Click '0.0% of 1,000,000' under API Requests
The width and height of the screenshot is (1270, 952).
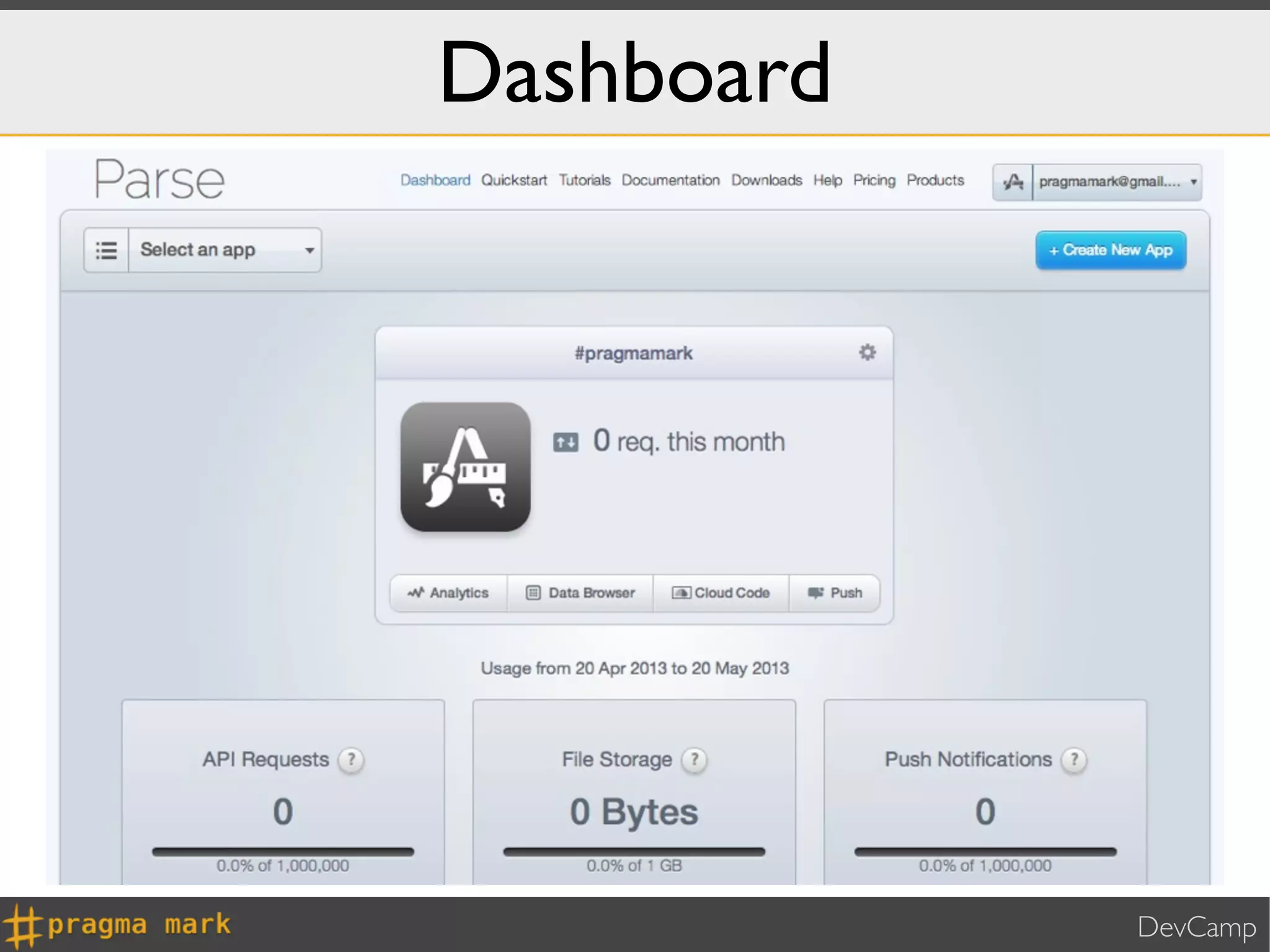[x=283, y=866]
